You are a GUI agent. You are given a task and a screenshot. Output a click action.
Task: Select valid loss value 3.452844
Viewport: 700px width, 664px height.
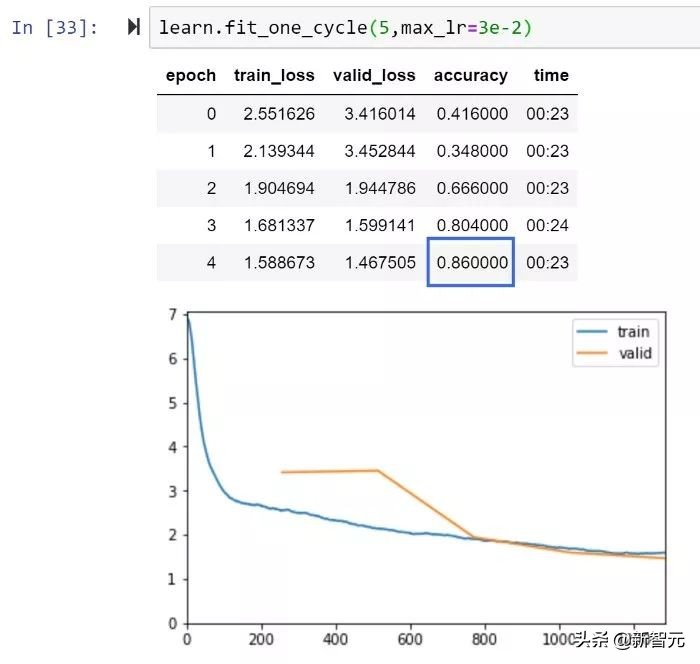coord(380,151)
